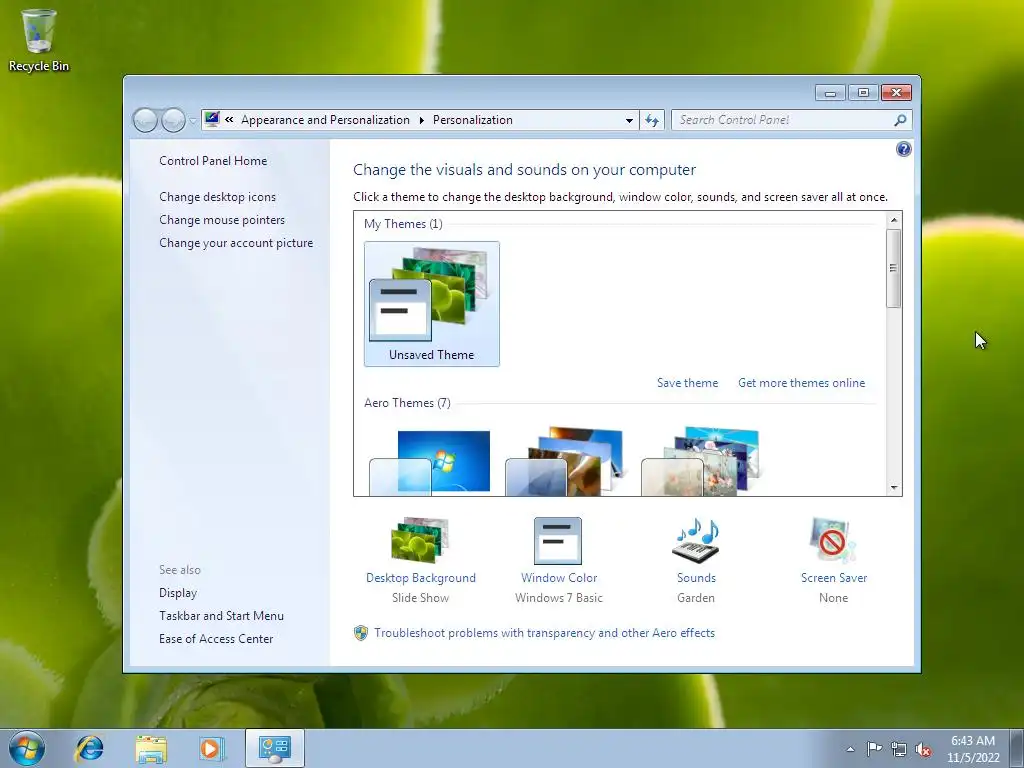Open Change desktop icons link
The height and width of the screenshot is (768, 1024).
[217, 197]
